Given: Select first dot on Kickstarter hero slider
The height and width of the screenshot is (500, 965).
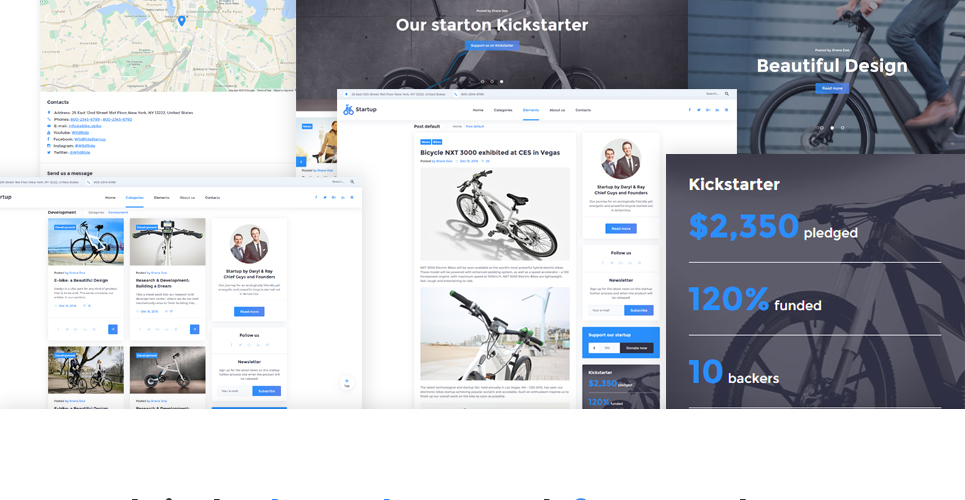Looking at the screenshot, I should 482,81.
